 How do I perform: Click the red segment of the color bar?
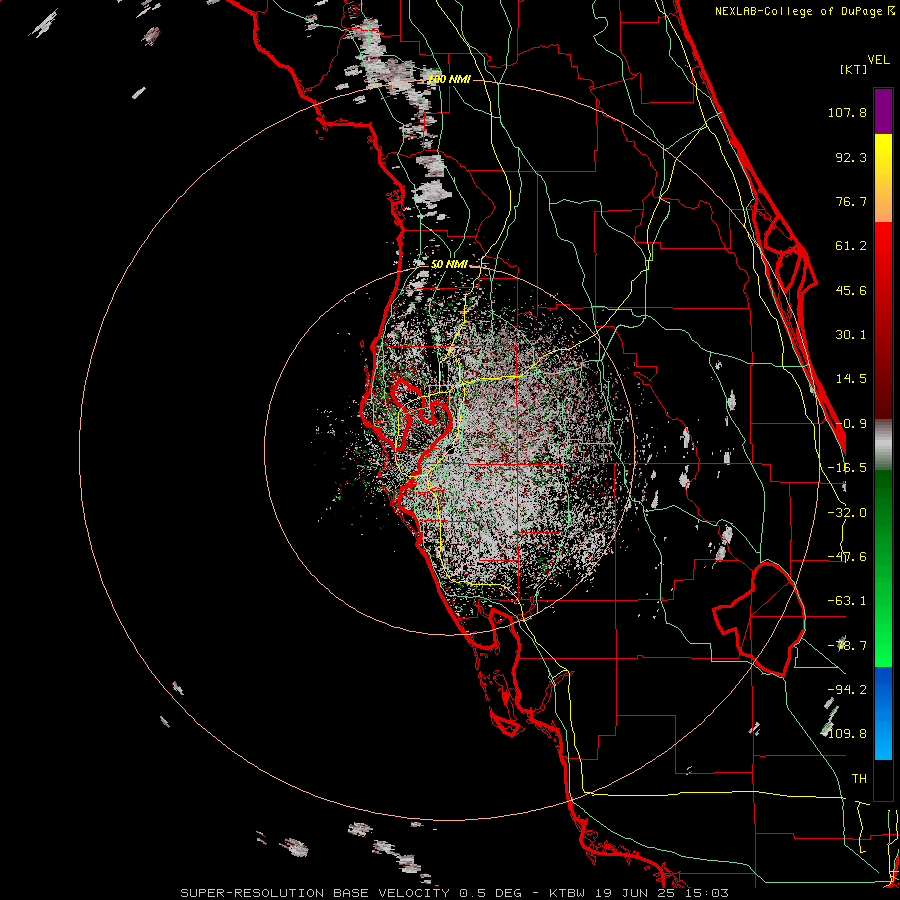(x=883, y=320)
